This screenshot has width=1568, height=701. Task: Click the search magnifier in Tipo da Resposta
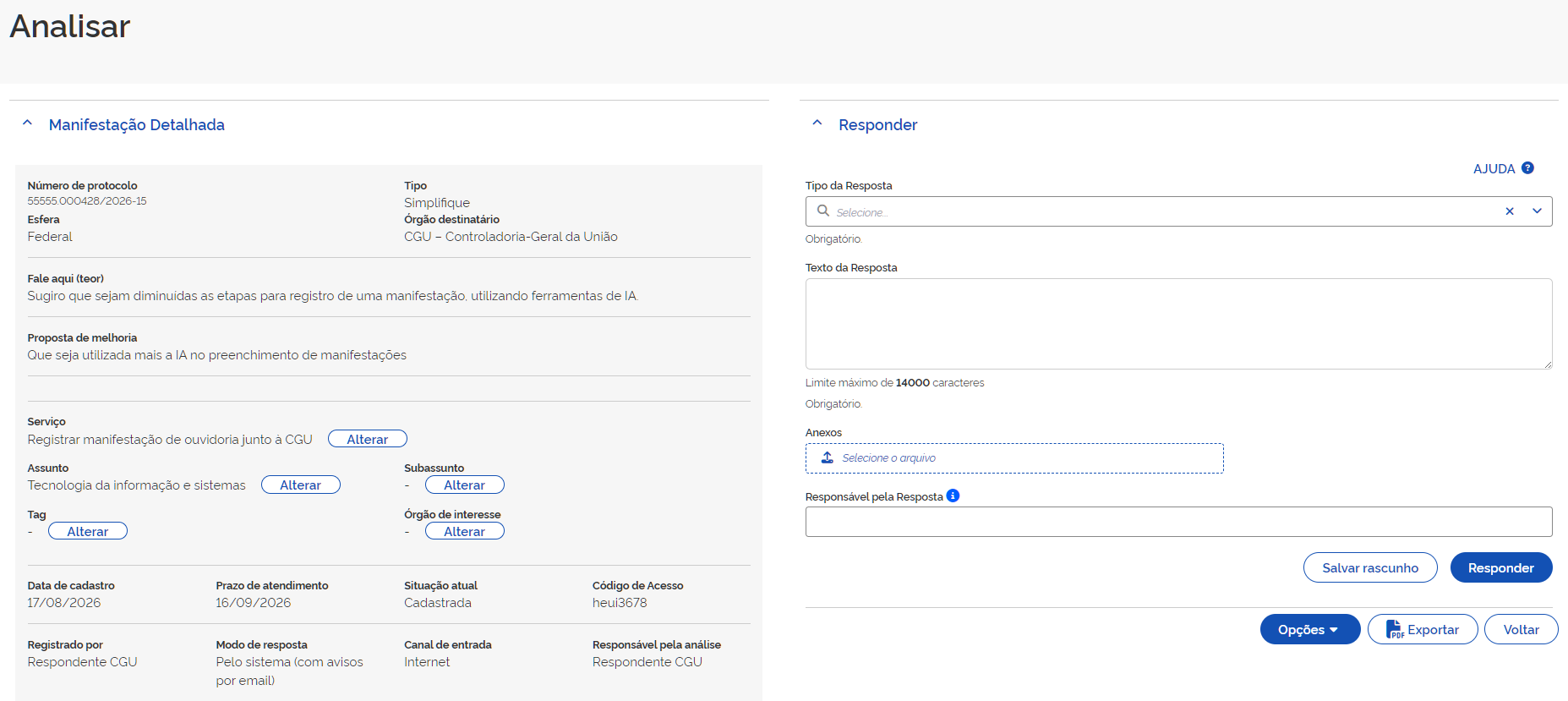click(822, 211)
